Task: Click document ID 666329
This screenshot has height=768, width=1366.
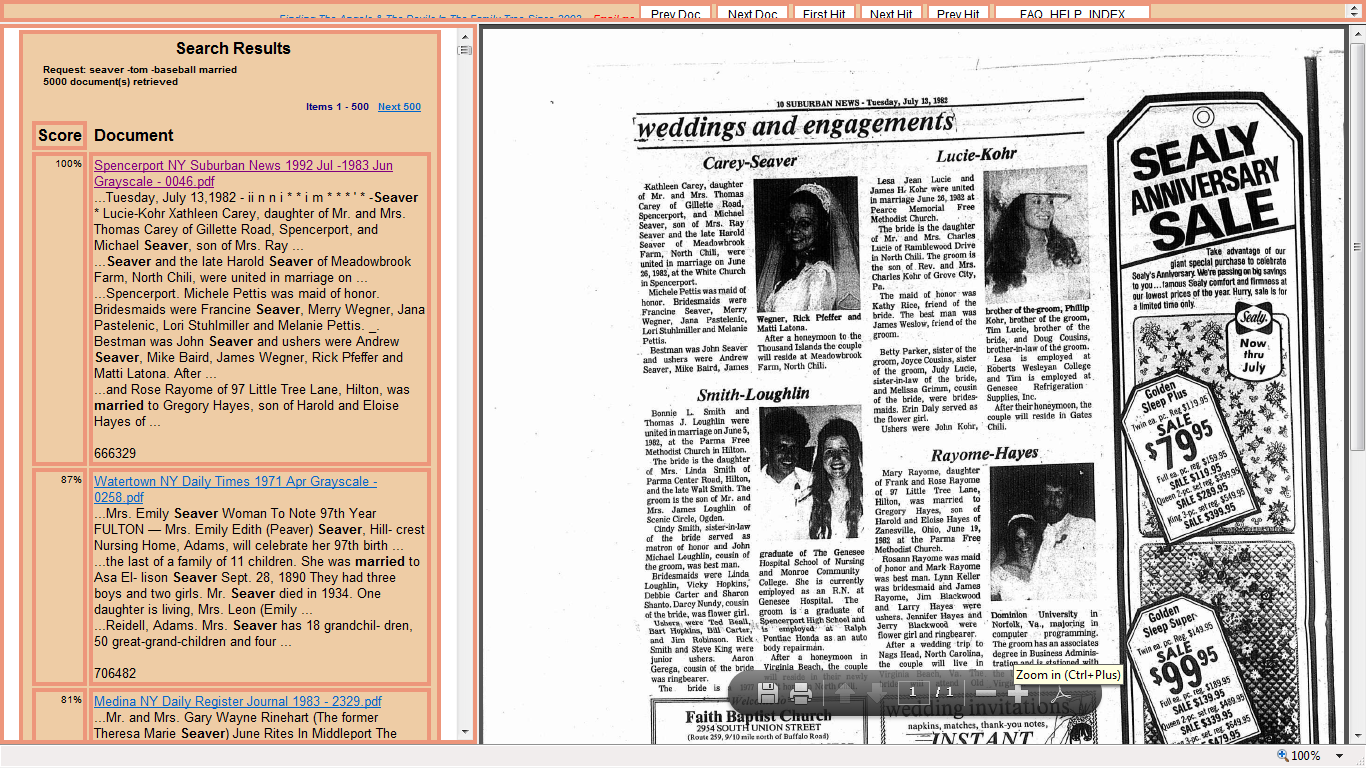Action: 115,453
